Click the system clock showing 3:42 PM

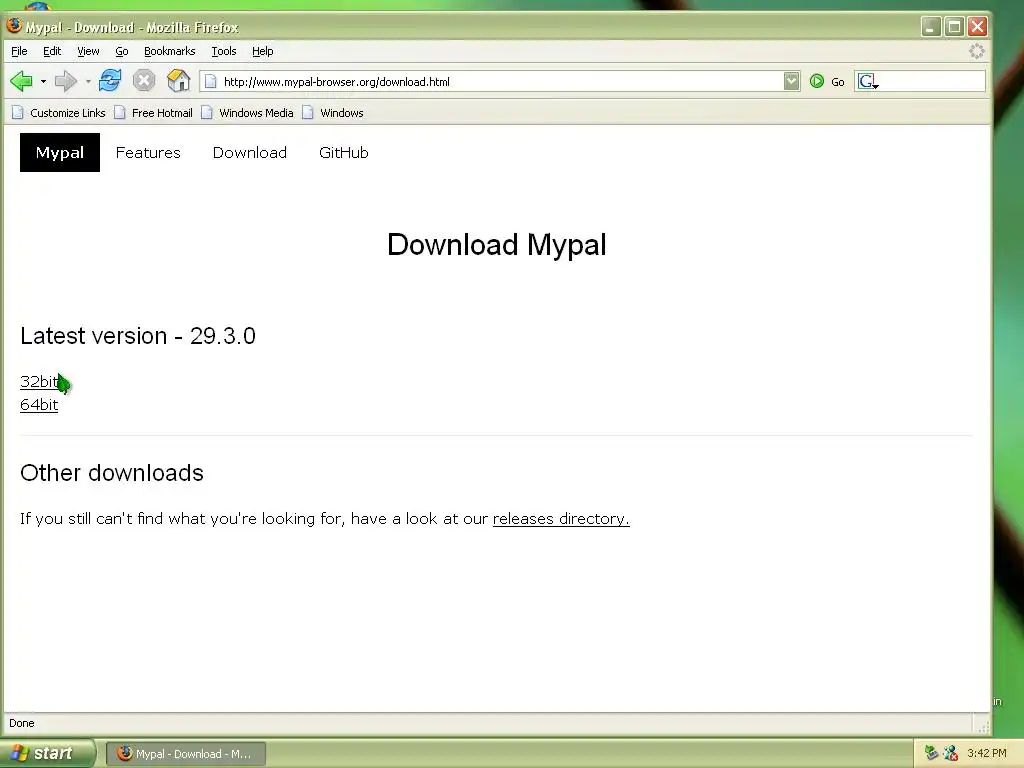(987, 753)
